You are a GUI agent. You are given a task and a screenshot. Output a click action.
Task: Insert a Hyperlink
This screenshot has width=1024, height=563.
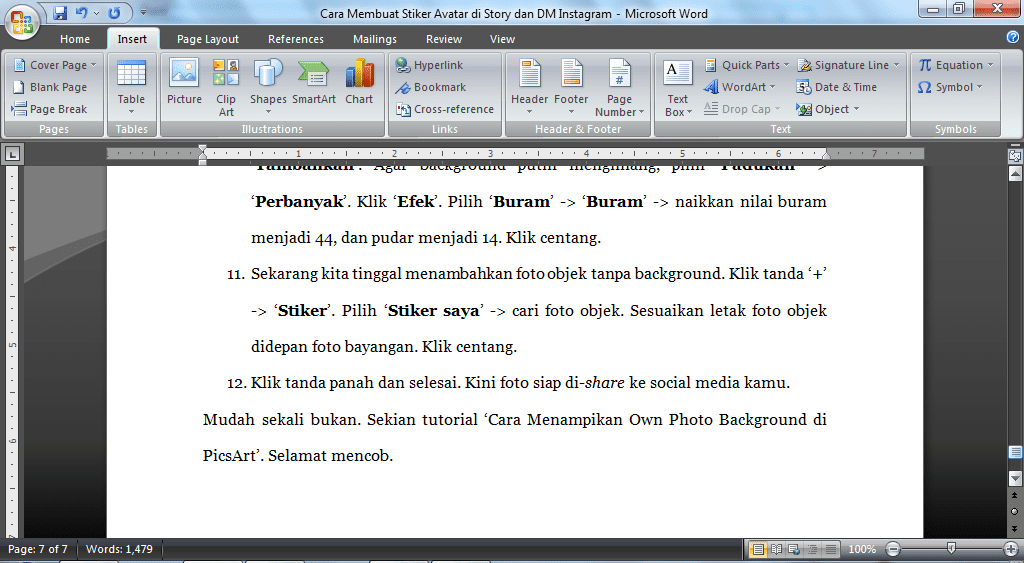coord(429,65)
